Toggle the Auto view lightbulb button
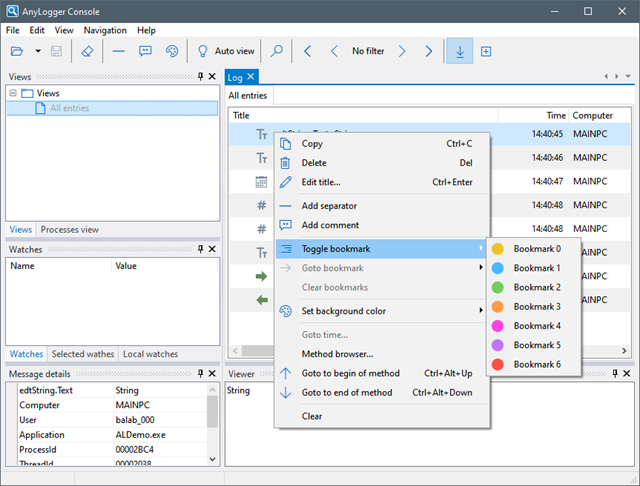 coord(226,51)
